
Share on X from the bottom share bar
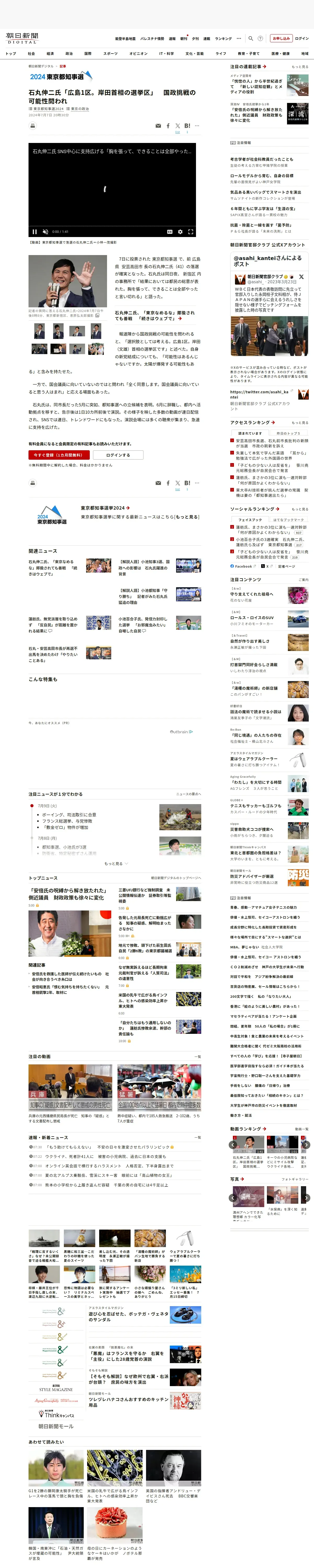click(x=177, y=483)
